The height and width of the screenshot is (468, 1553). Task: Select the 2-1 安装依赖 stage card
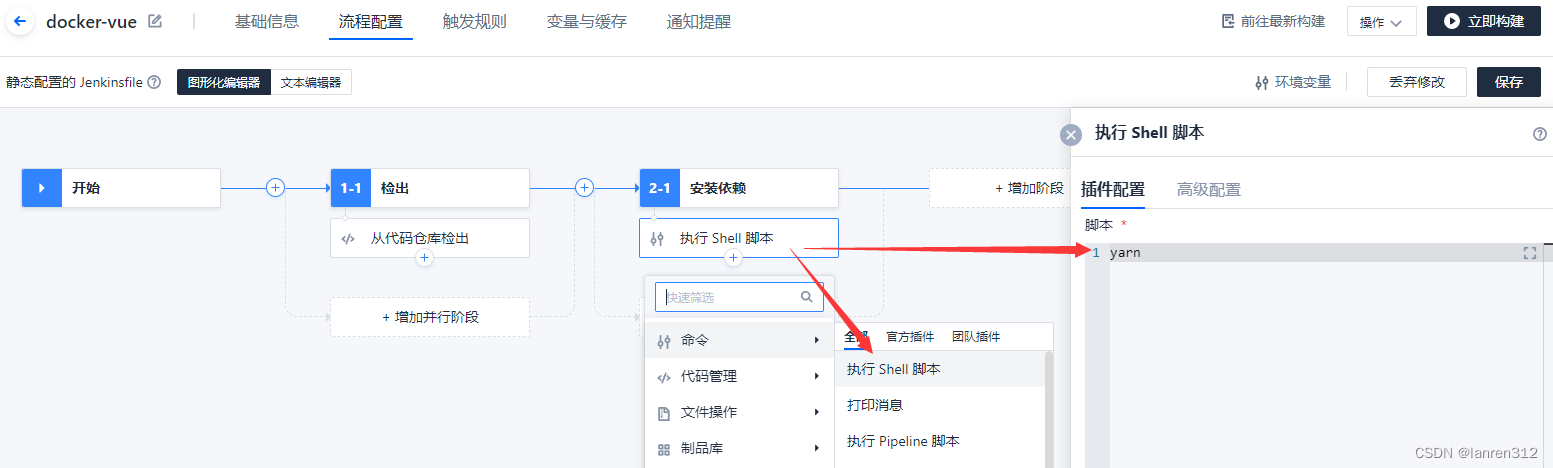tap(739, 188)
